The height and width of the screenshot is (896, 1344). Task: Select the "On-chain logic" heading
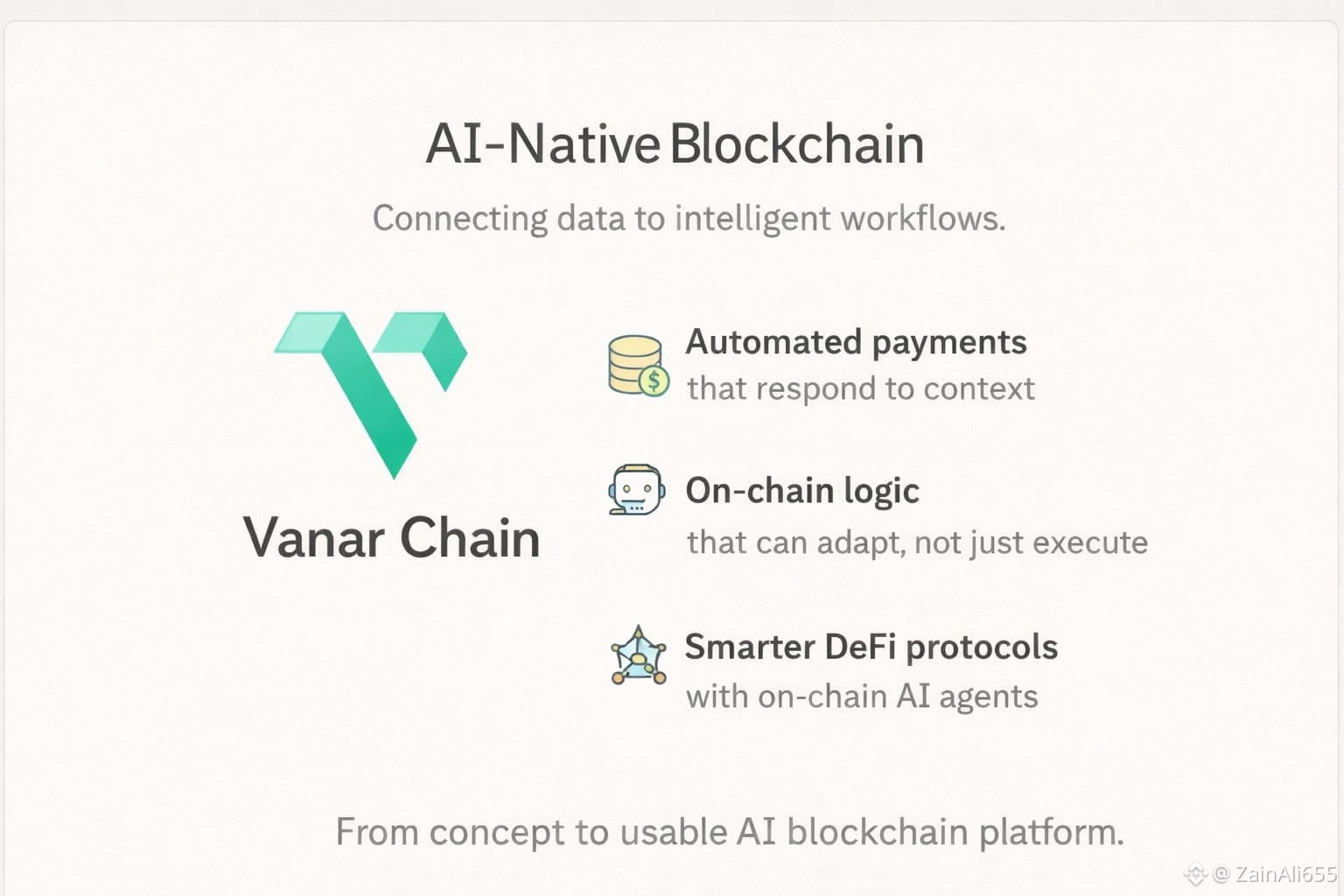tap(801, 491)
